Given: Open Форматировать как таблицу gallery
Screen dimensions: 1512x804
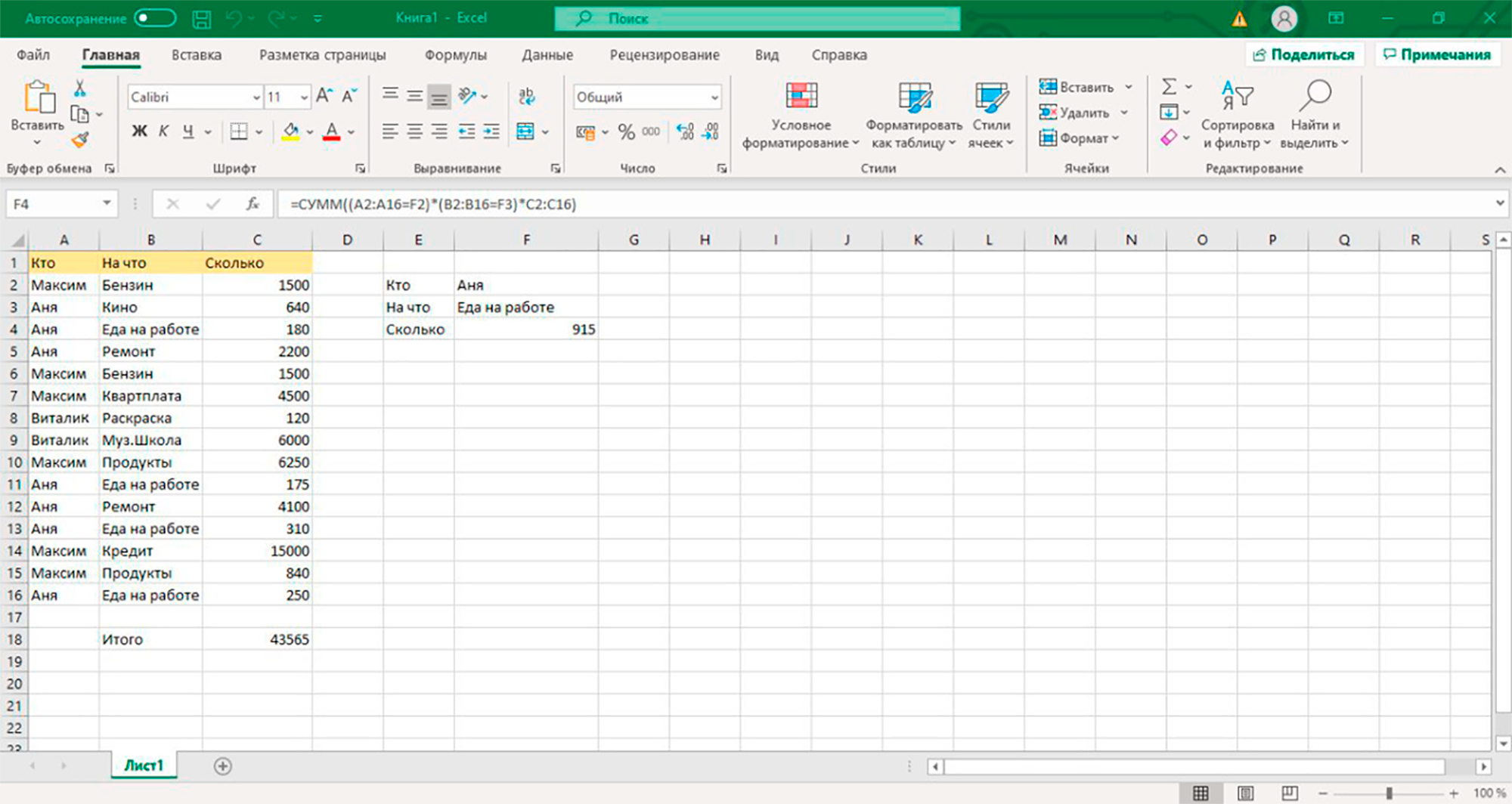Looking at the screenshot, I should pos(914,115).
